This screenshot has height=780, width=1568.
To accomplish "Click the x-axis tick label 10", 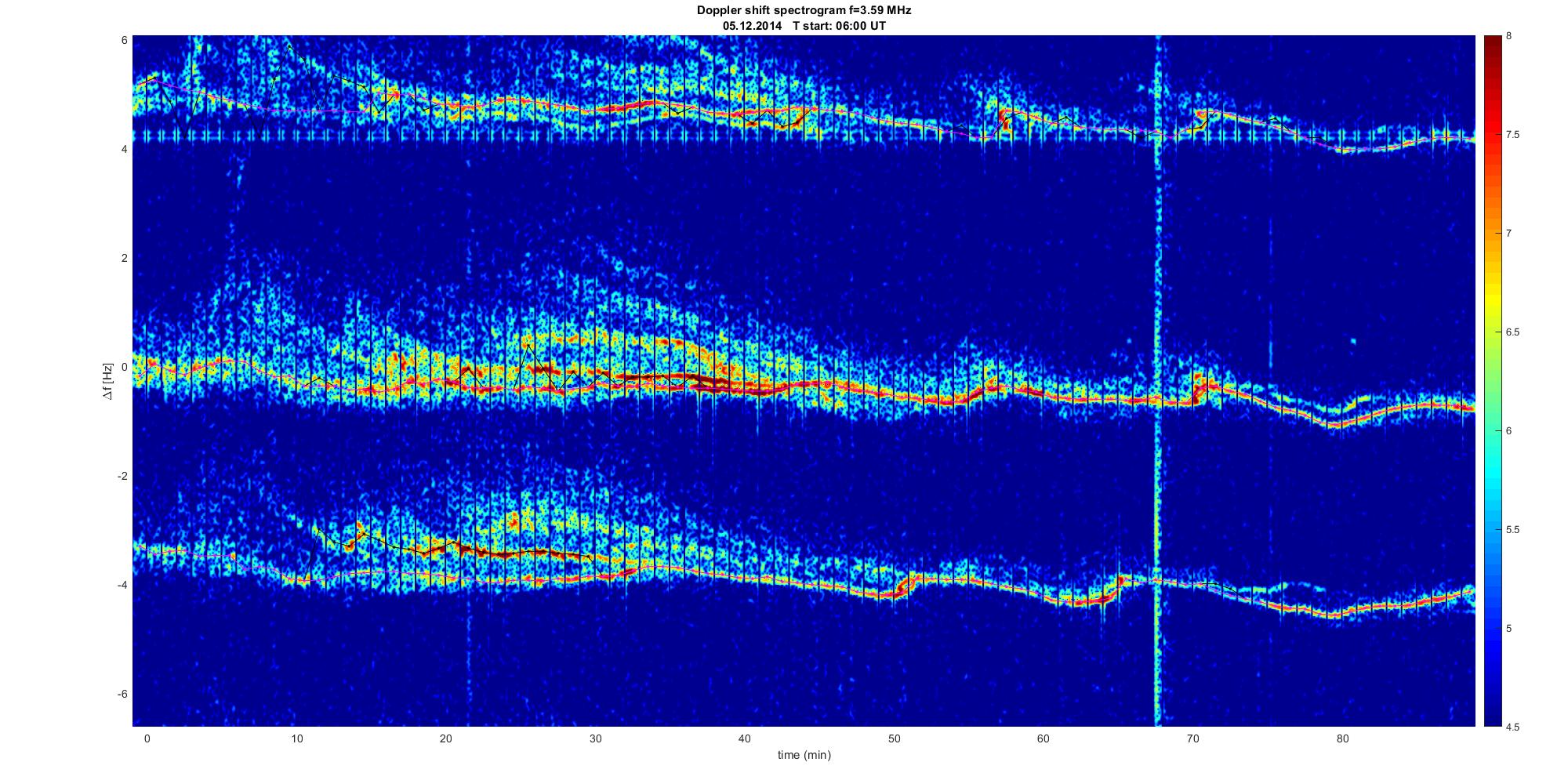I will [296, 738].
